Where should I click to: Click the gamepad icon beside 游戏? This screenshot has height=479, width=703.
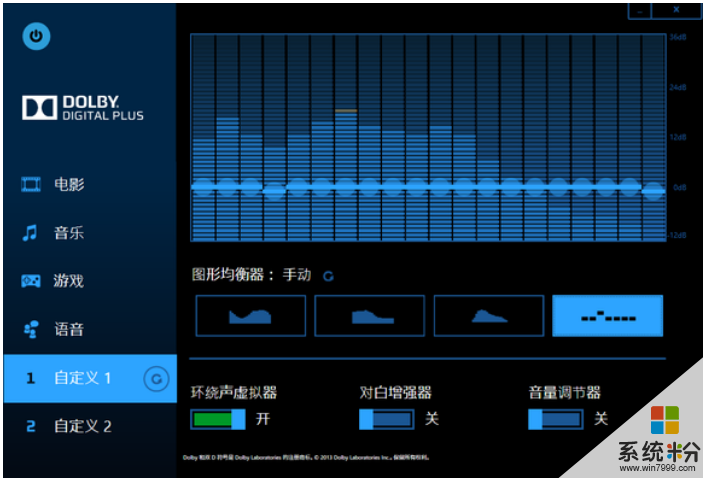point(31,281)
